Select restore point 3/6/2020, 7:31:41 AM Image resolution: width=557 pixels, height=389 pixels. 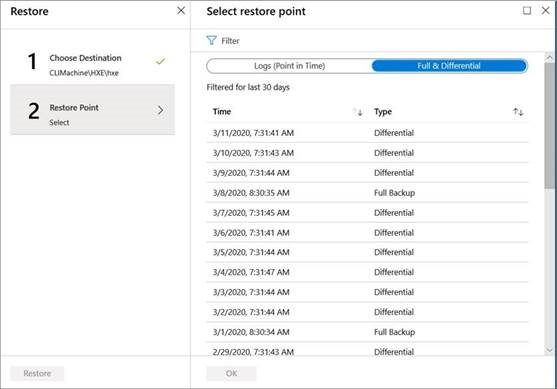click(x=367, y=232)
